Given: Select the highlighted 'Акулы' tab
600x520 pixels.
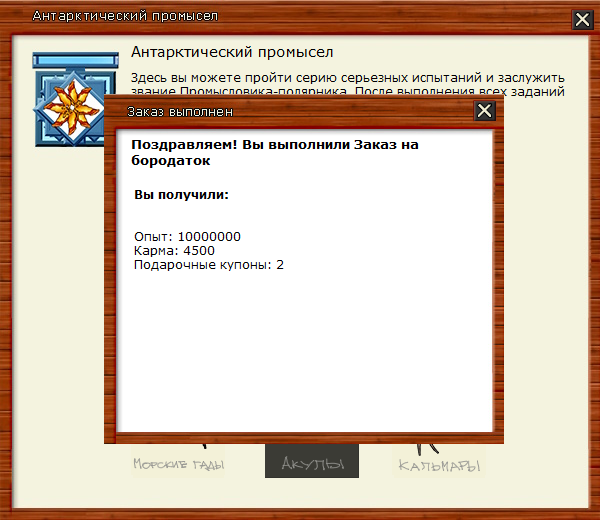Looking at the screenshot, I should click(x=311, y=464).
